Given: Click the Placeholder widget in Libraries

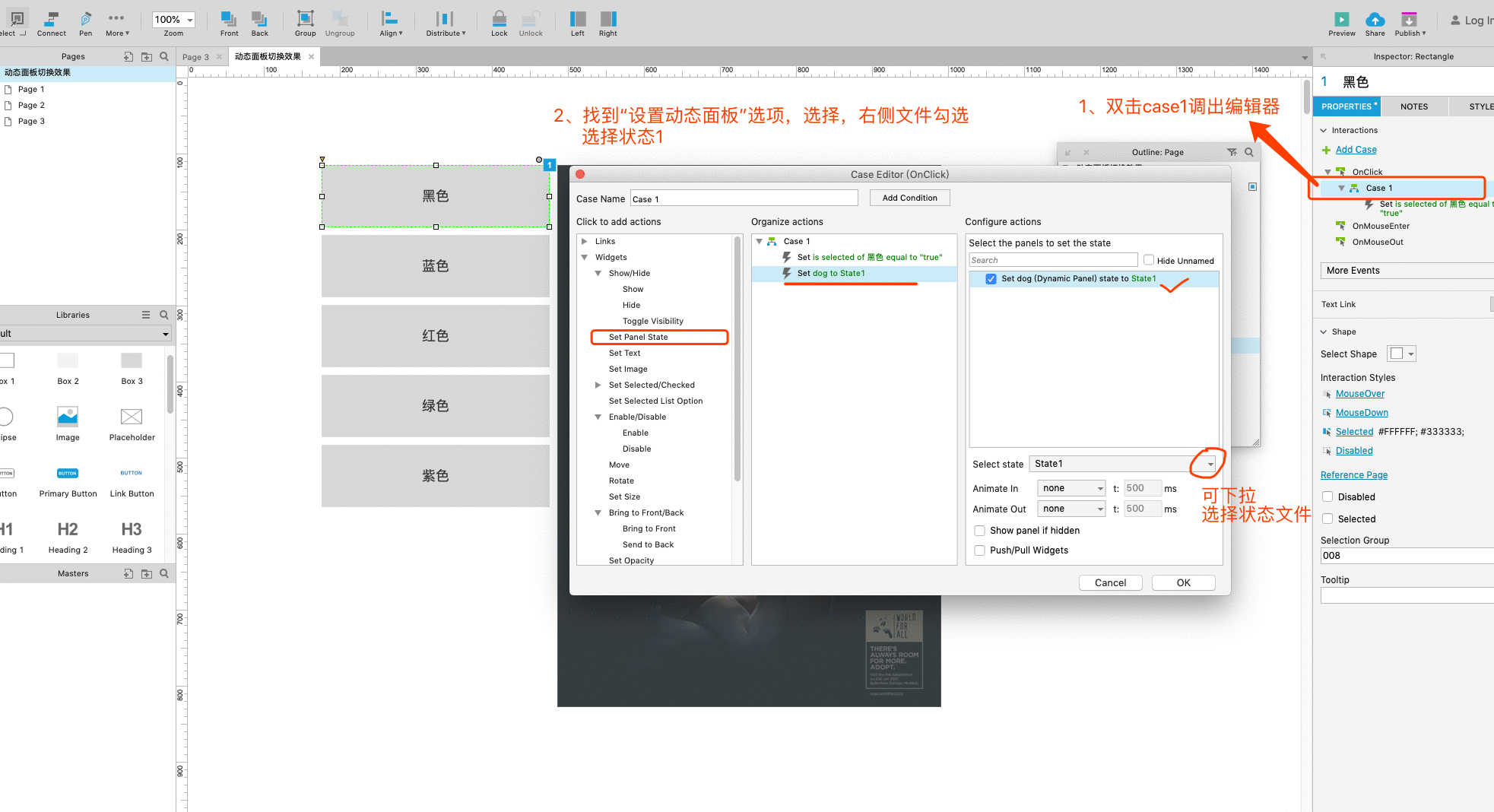Looking at the screenshot, I should click(132, 423).
